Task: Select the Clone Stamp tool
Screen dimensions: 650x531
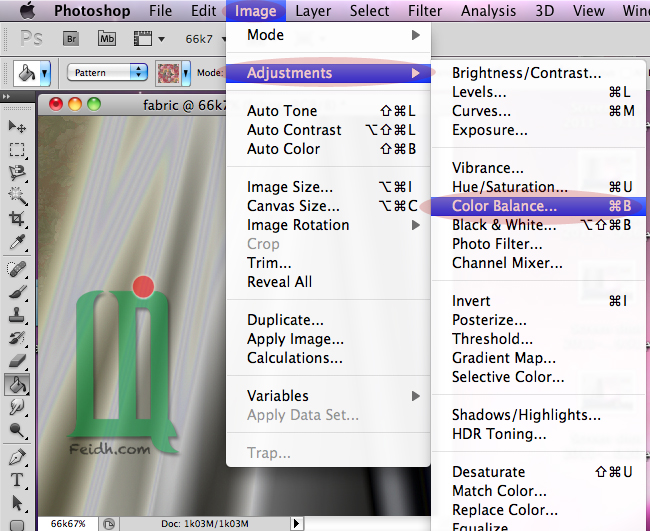Action: [17, 315]
